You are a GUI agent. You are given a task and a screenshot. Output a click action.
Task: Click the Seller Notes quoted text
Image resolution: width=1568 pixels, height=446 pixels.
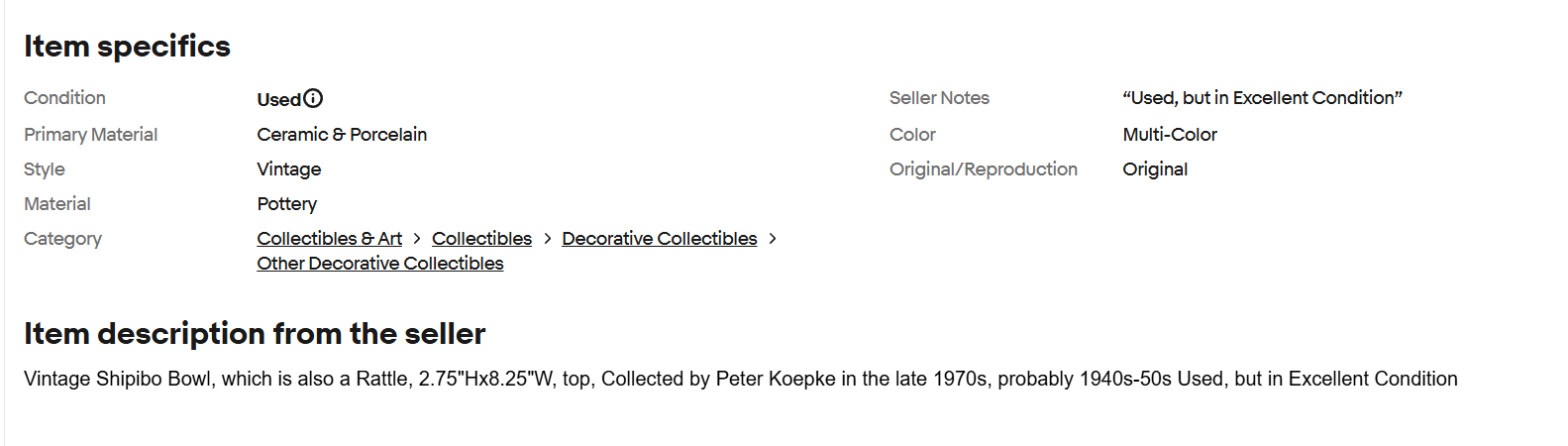tap(1262, 98)
